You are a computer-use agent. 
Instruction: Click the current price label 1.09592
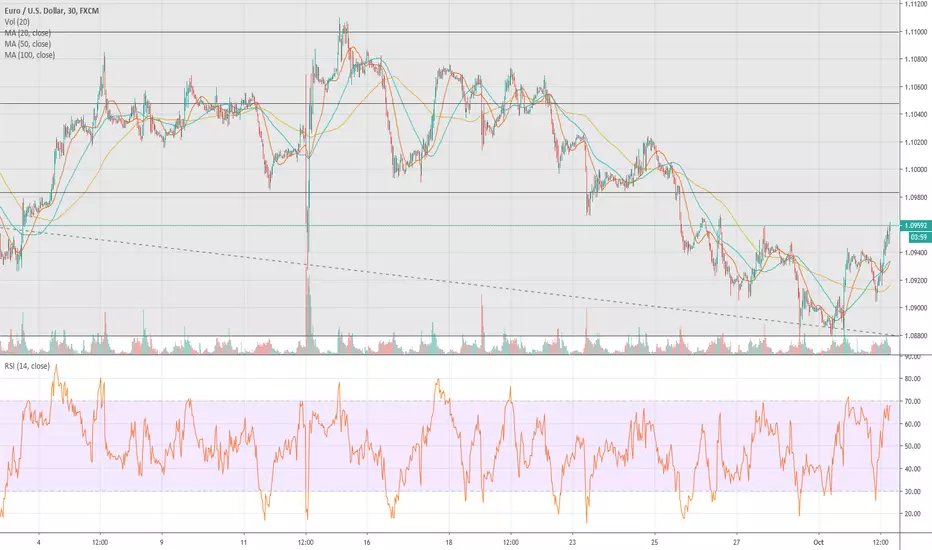click(x=915, y=226)
